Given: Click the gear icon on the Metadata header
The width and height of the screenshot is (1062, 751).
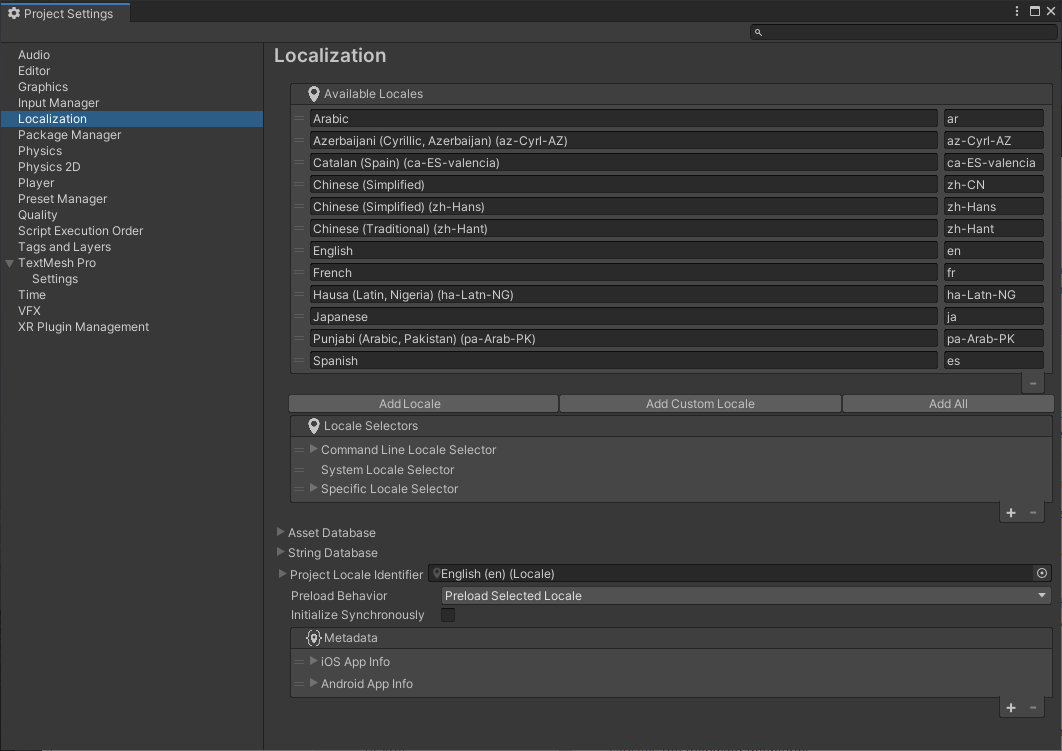Looking at the screenshot, I should point(314,637).
